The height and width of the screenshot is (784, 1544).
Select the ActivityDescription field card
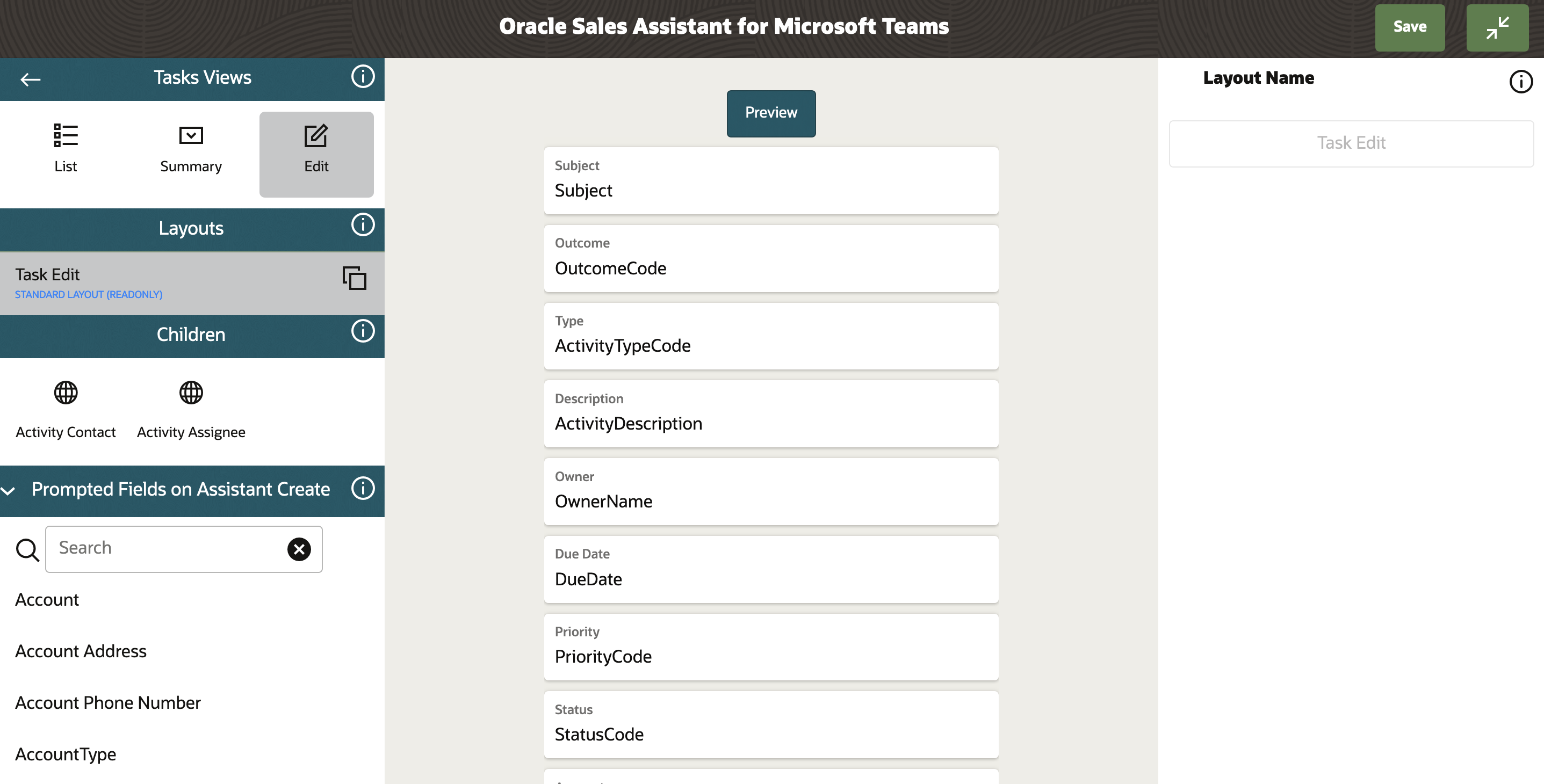[771, 413]
